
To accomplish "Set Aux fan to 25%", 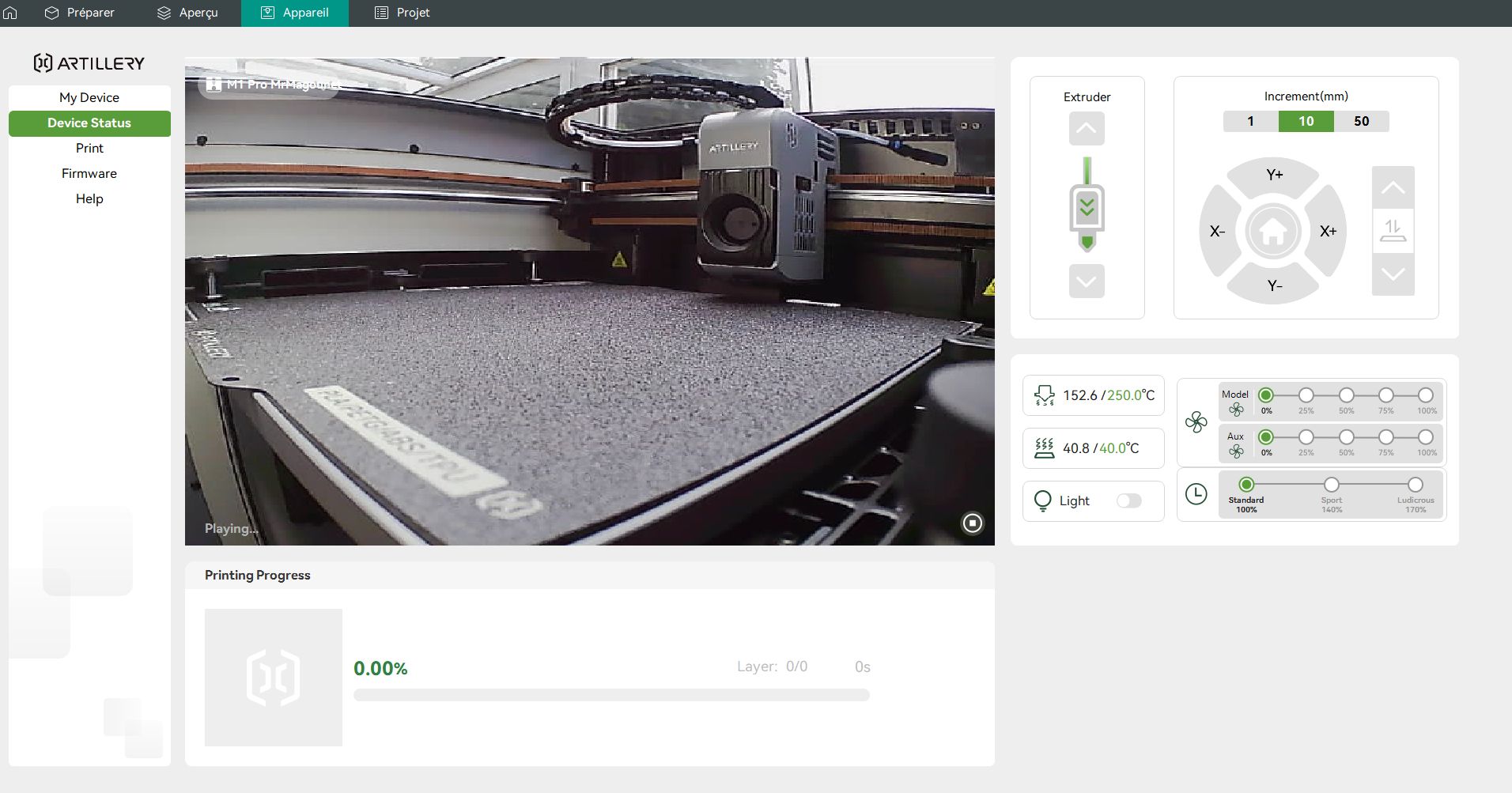I will coord(1306,436).
